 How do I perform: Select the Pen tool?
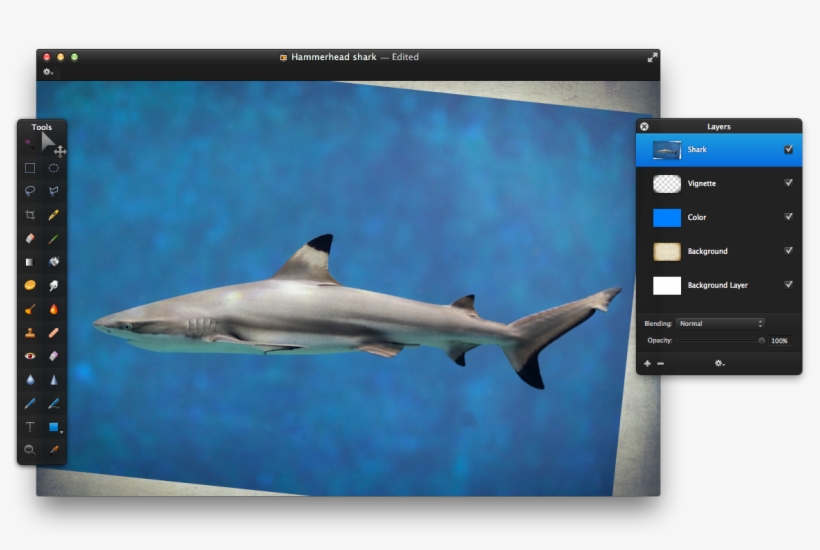pyautogui.click(x=30, y=404)
